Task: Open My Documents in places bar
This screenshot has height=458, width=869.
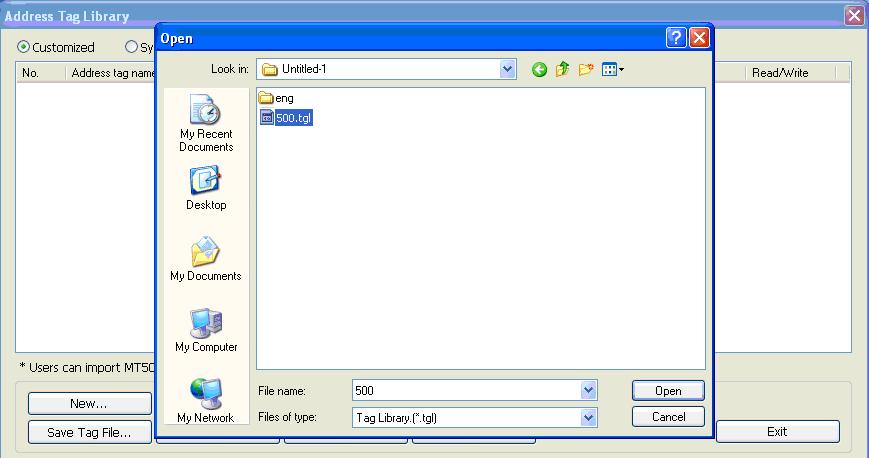Action: (206, 259)
